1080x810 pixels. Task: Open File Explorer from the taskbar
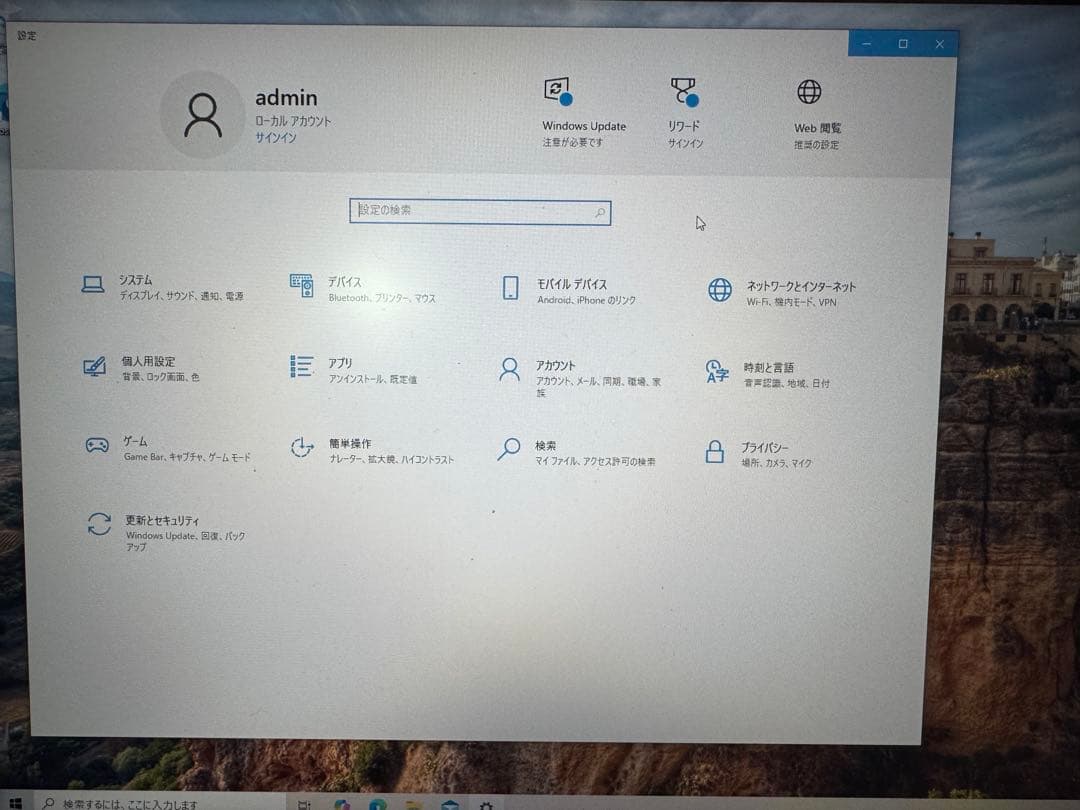click(413, 804)
